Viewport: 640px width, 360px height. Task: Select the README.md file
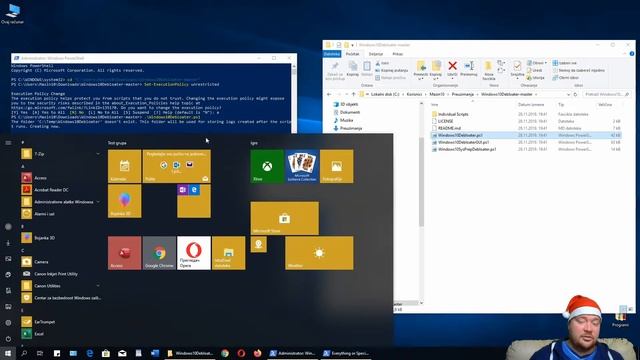coord(446,128)
